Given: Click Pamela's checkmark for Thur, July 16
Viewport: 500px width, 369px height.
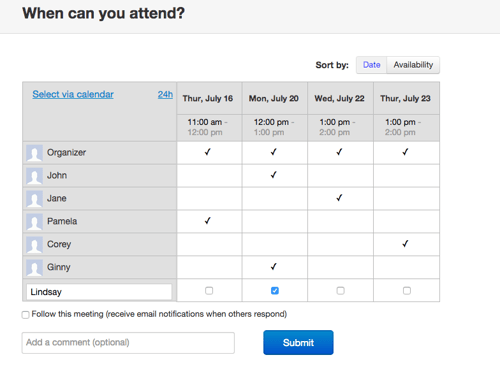Looking at the screenshot, I should (x=207, y=221).
